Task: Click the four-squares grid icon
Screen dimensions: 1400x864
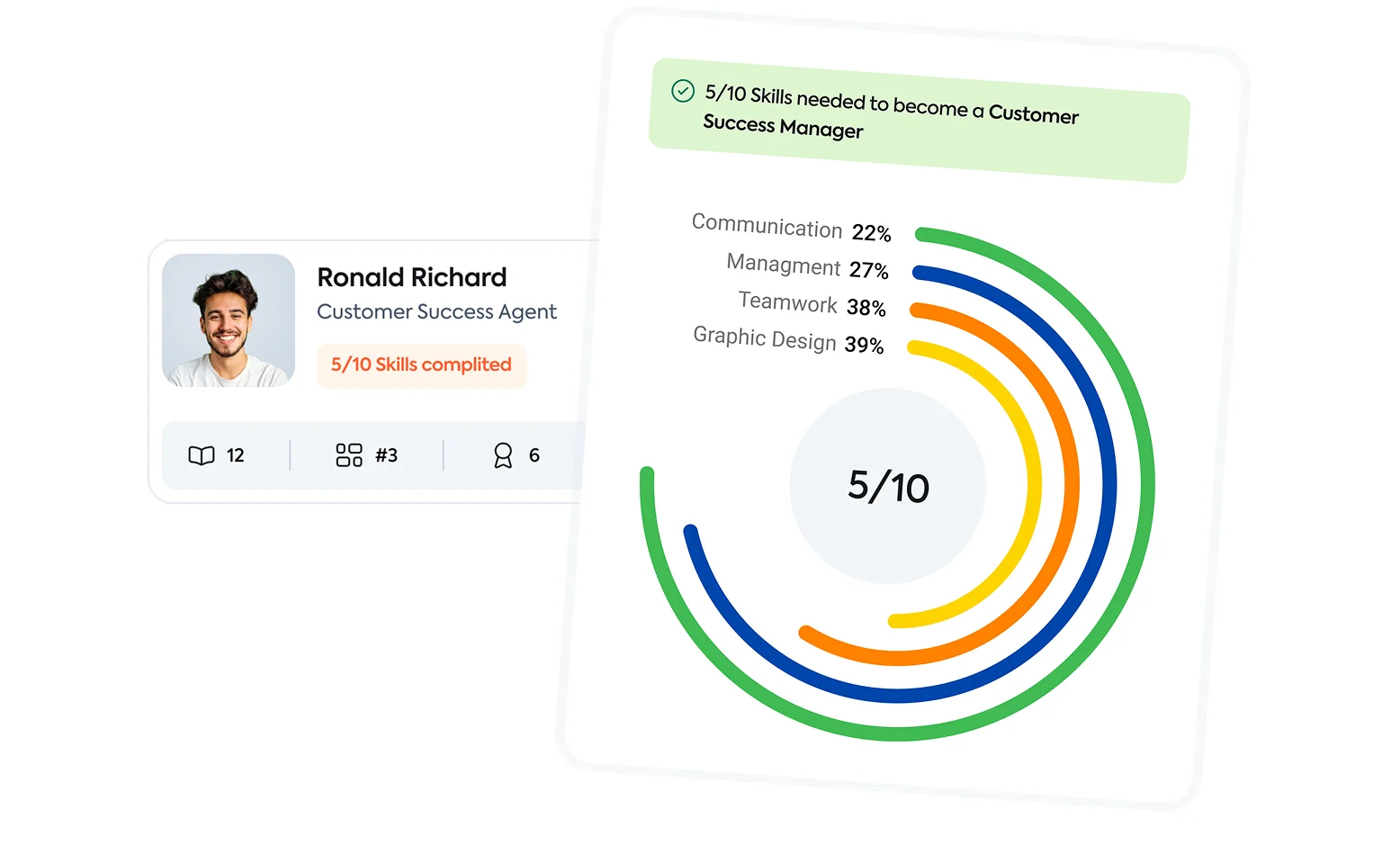Action: click(x=349, y=455)
